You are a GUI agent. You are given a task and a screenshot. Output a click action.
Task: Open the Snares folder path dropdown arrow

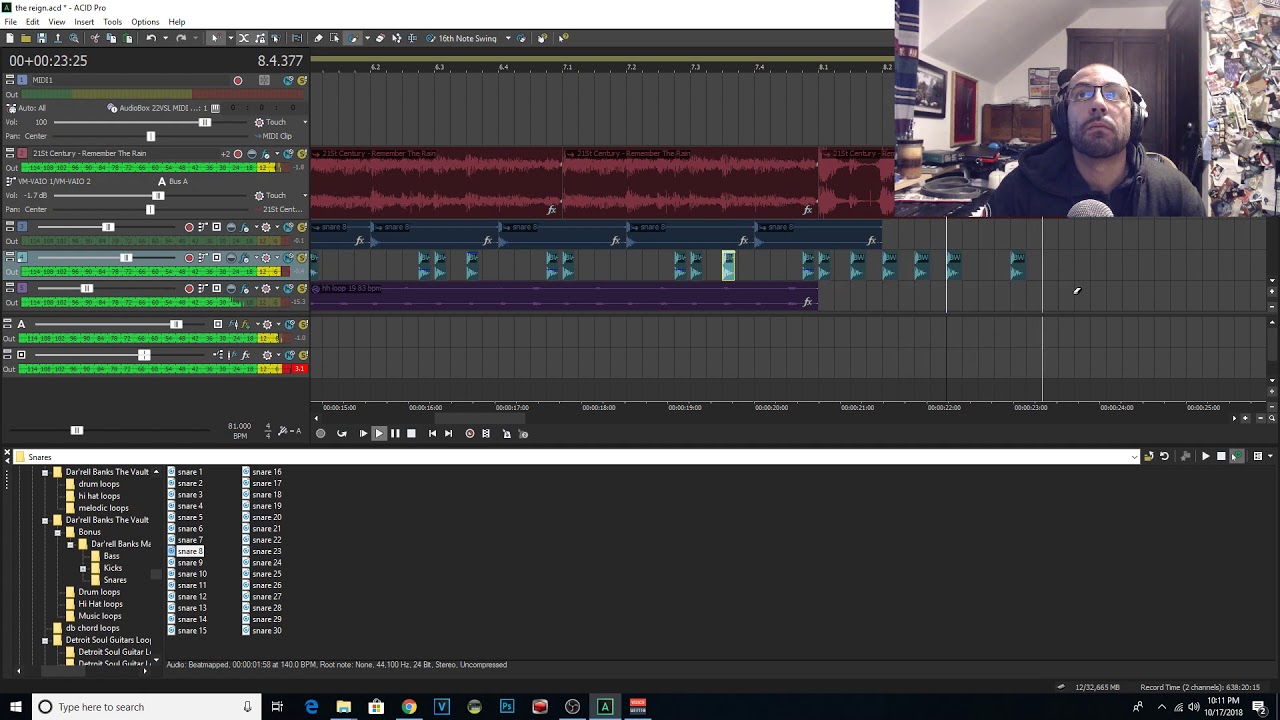[x=1134, y=457]
